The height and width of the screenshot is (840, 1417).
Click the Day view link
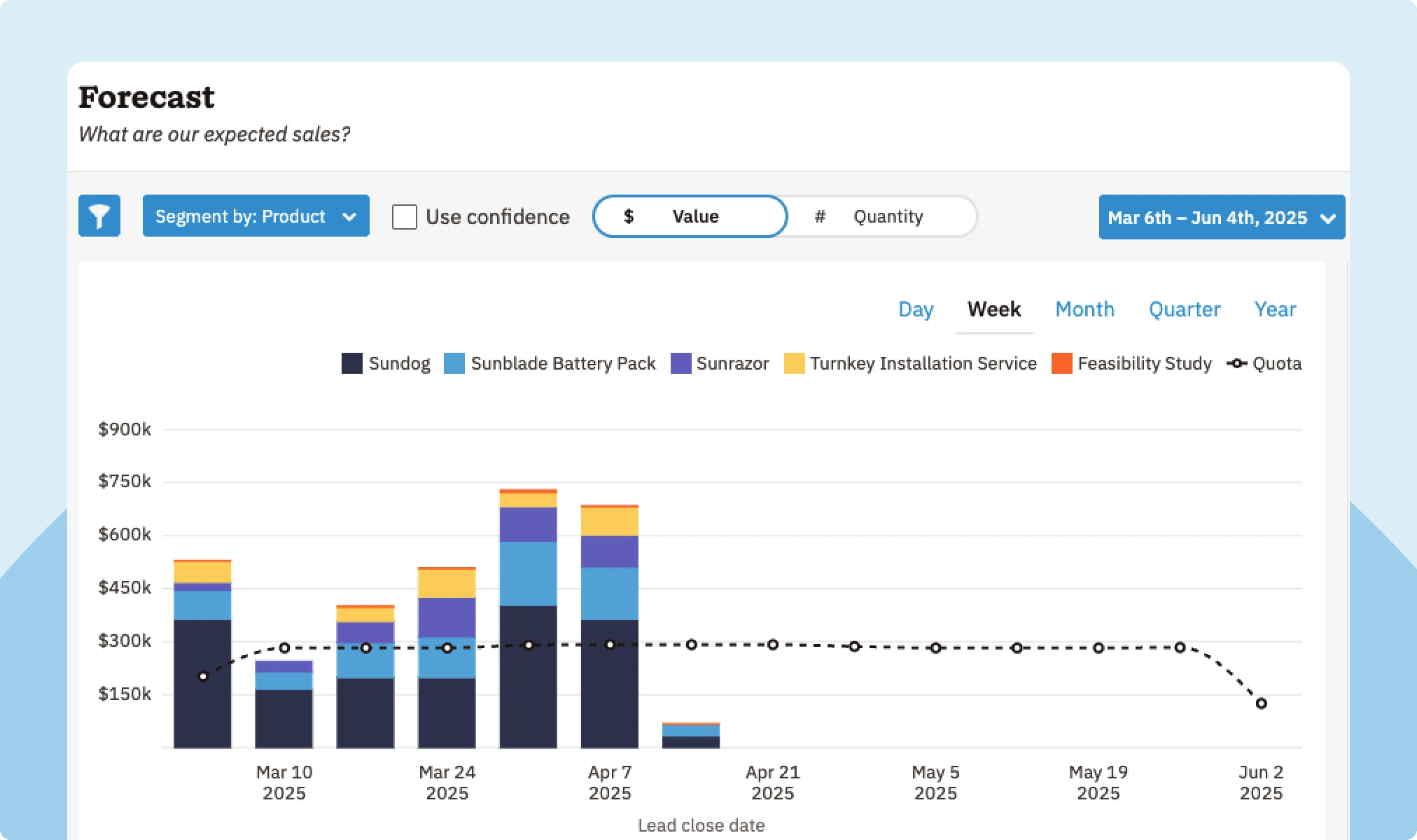point(915,309)
